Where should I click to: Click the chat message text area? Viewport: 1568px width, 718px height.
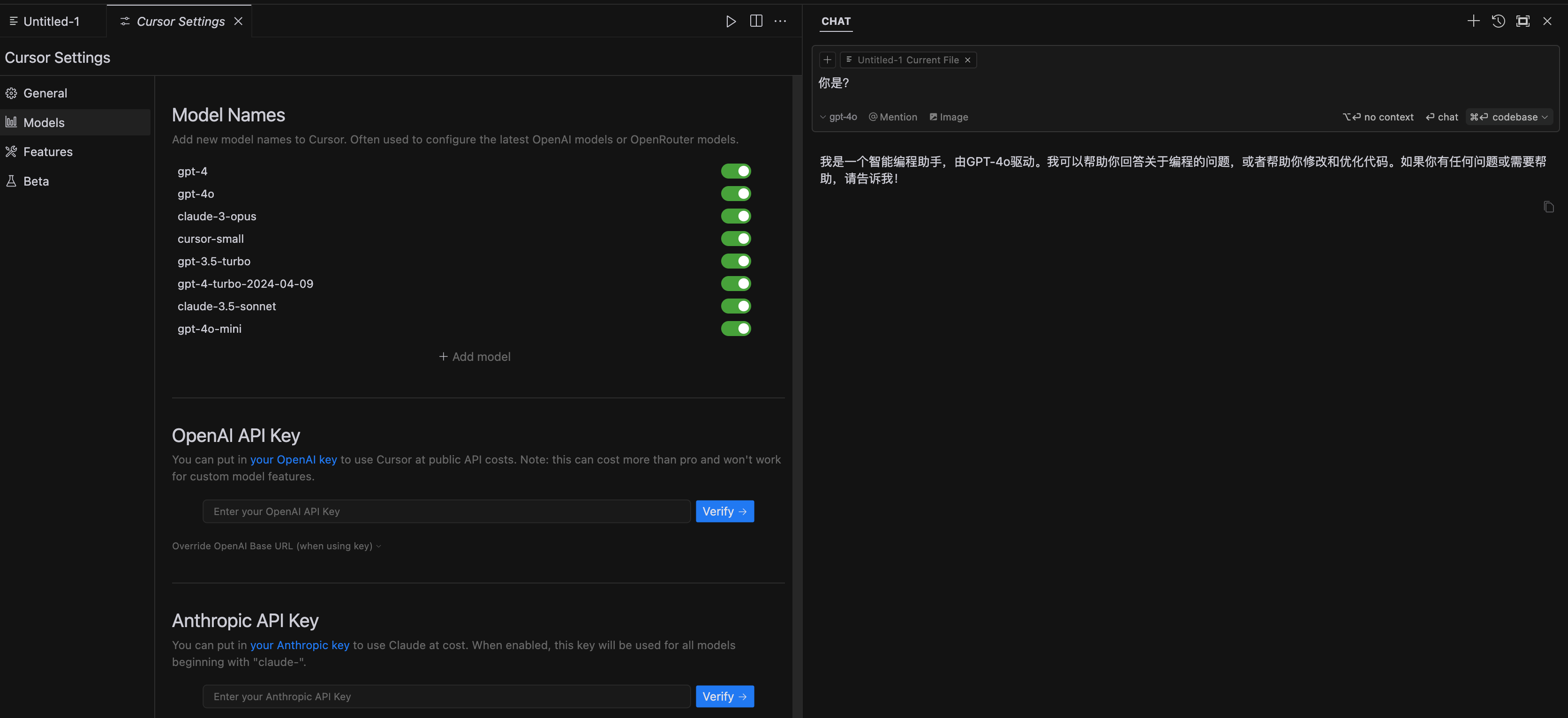[x=1184, y=83]
